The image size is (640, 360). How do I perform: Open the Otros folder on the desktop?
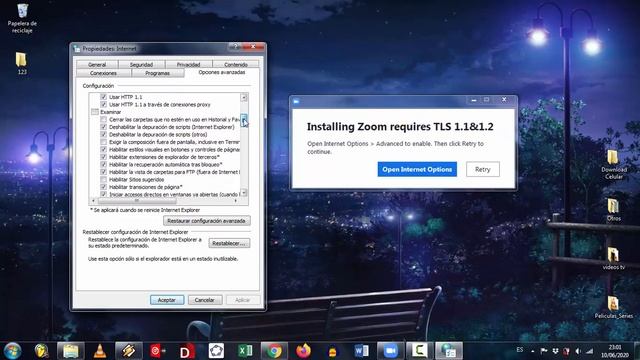(613, 210)
